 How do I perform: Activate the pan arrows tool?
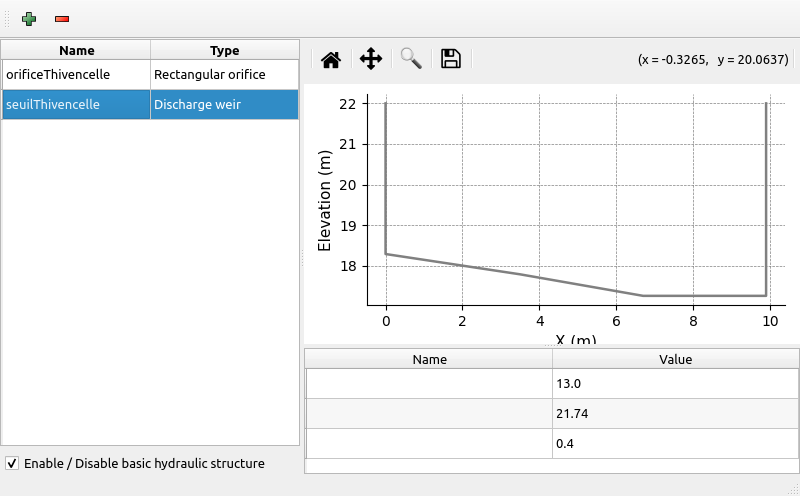(371, 59)
